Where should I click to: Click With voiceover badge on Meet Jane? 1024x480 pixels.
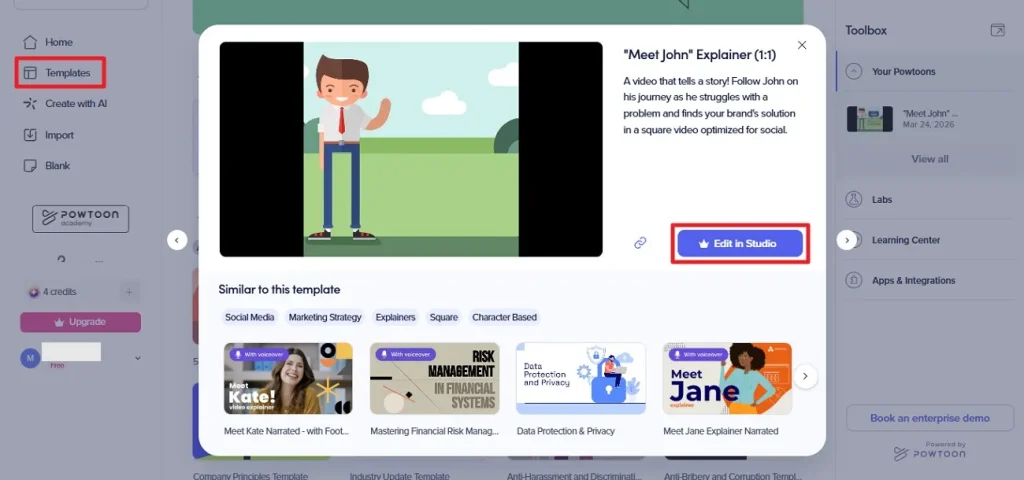pyautogui.click(x=697, y=355)
